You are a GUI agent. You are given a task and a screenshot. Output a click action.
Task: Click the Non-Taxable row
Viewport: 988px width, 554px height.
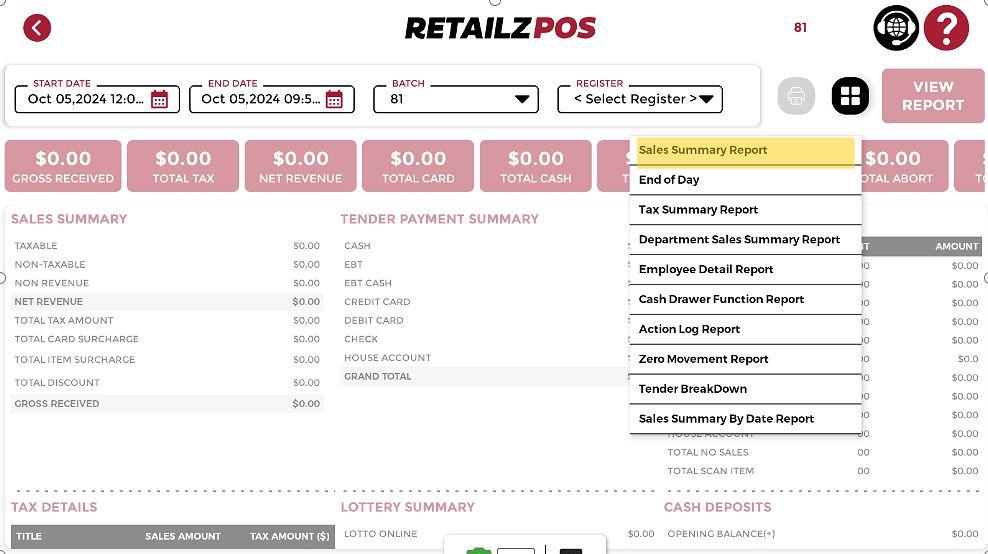tap(167, 265)
